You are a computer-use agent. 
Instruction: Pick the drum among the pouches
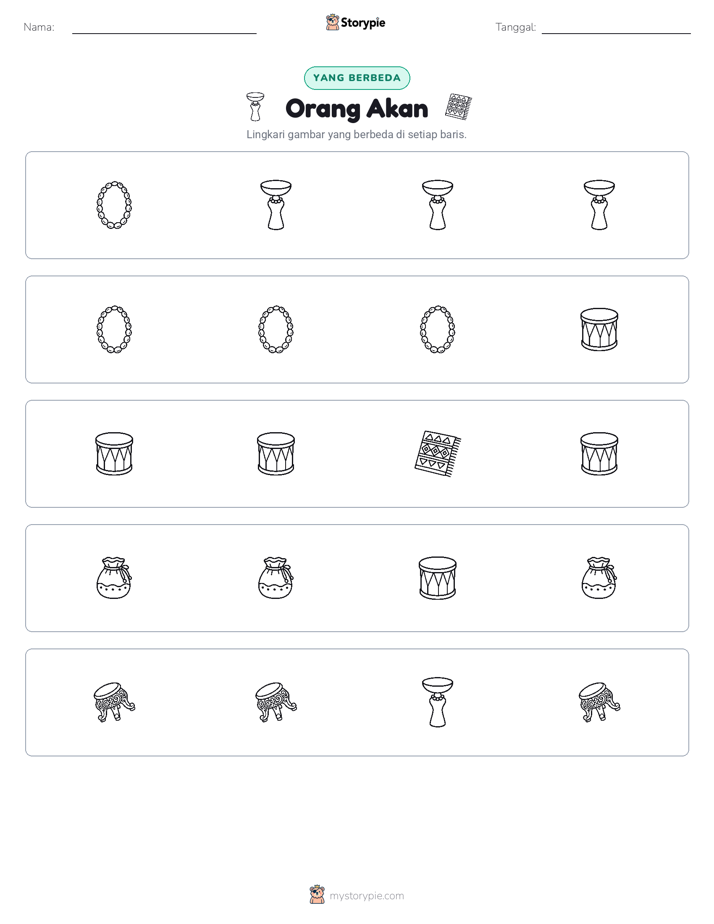point(438,578)
